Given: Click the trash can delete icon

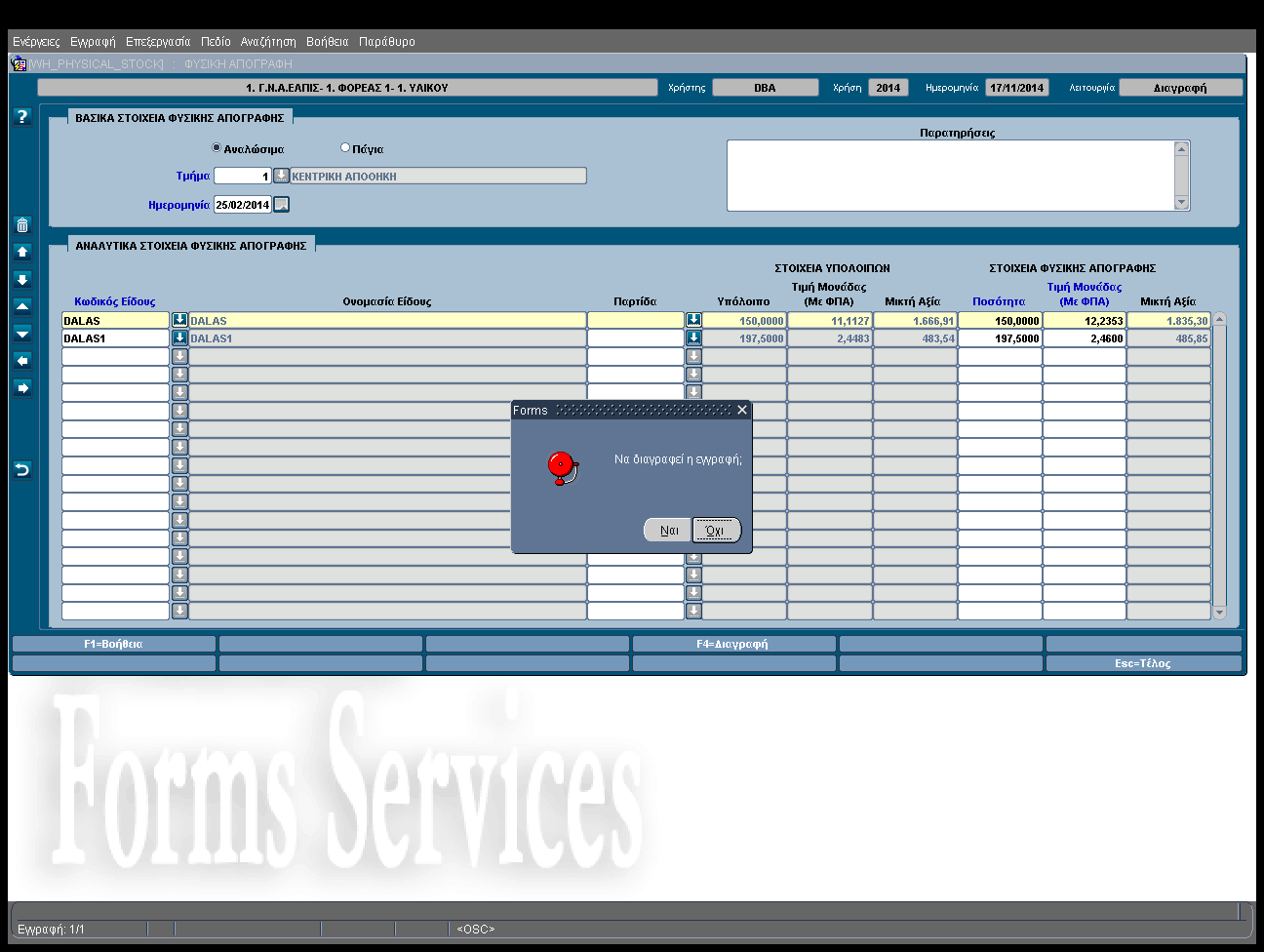Looking at the screenshot, I should coord(22,225).
